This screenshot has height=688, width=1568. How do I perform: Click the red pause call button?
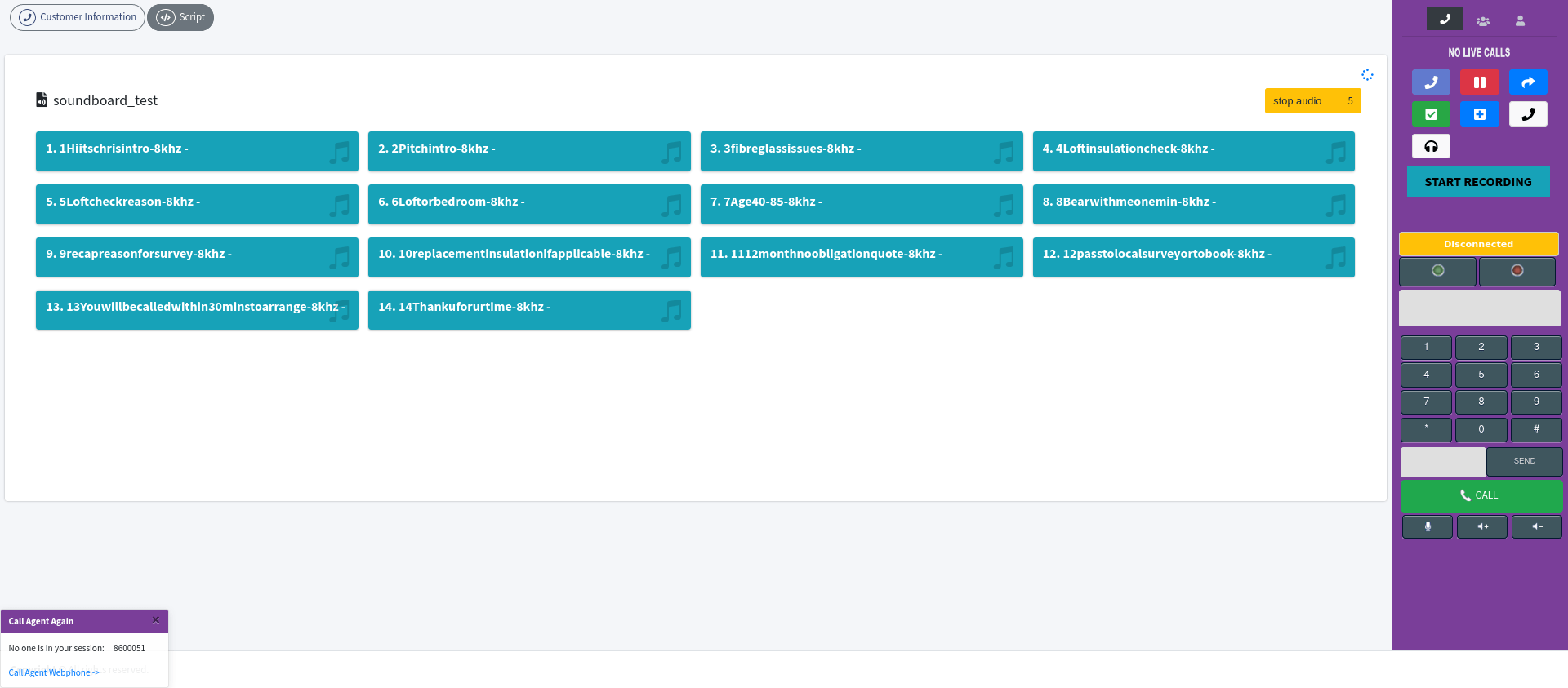click(1479, 82)
